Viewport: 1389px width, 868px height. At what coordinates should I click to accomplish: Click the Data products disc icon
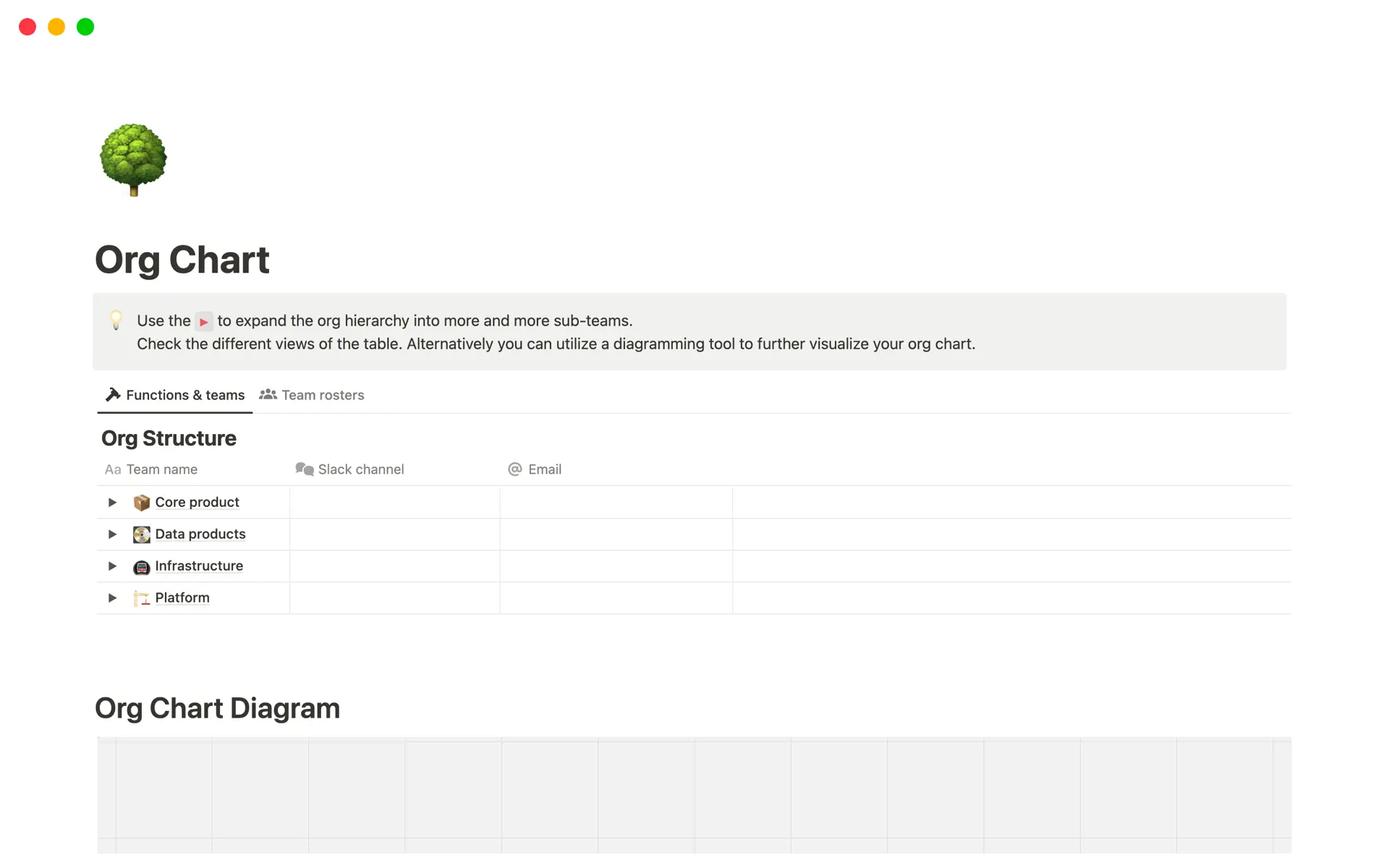point(141,534)
